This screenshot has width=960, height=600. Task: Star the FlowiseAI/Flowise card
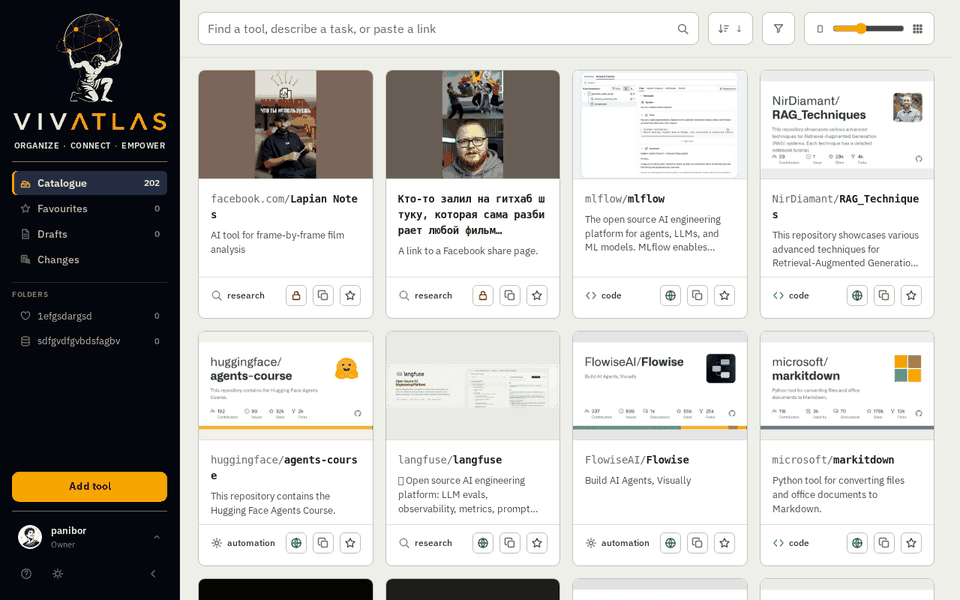click(724, 542)
